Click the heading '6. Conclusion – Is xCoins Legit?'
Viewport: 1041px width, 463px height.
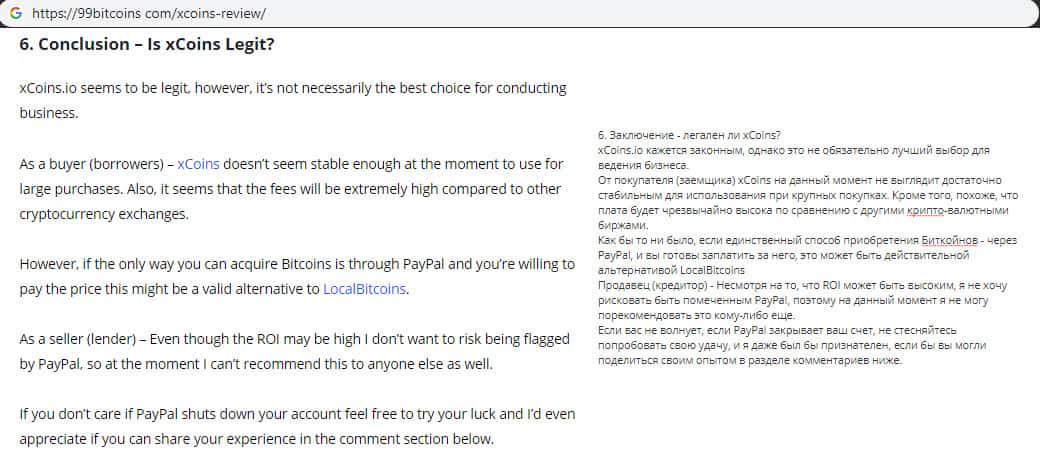click(x=147, y=45)
